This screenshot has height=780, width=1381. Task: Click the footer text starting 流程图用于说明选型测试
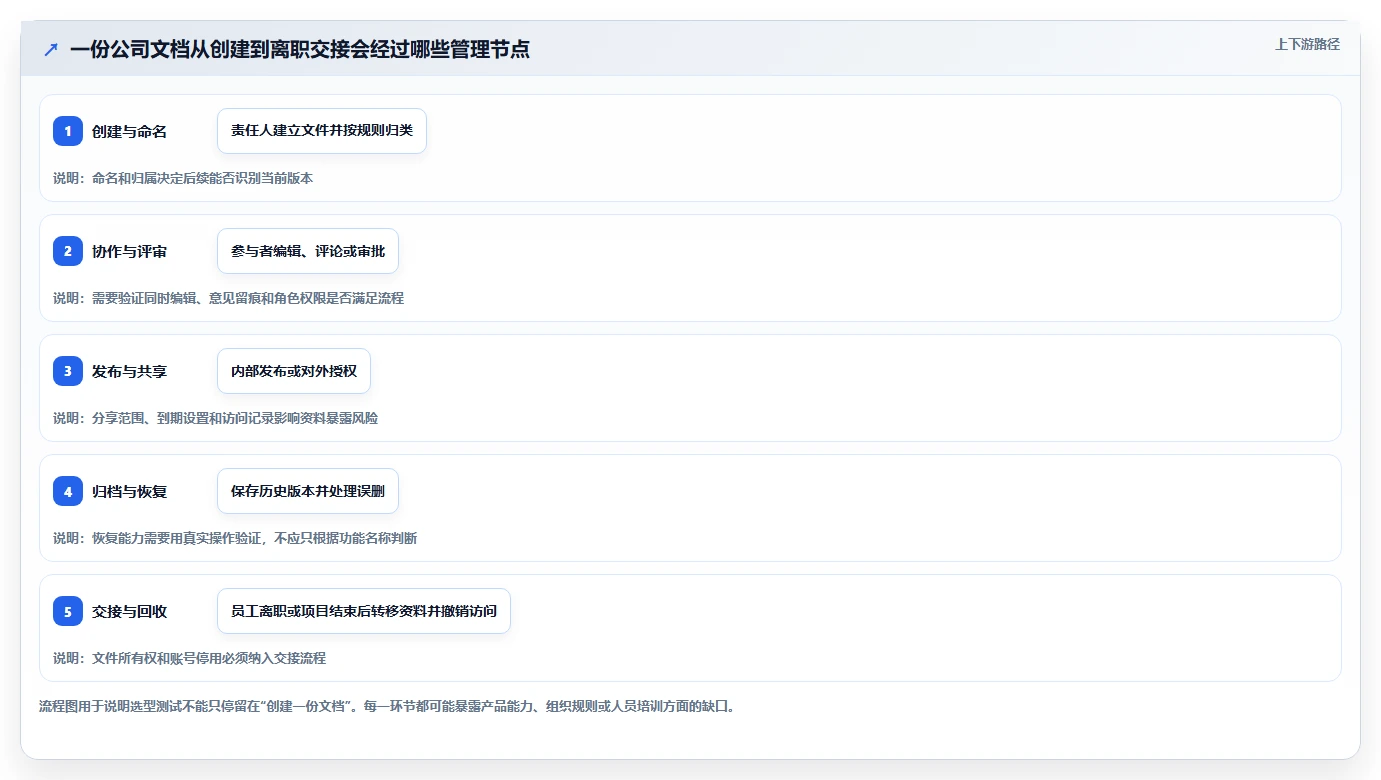[389, 706]
